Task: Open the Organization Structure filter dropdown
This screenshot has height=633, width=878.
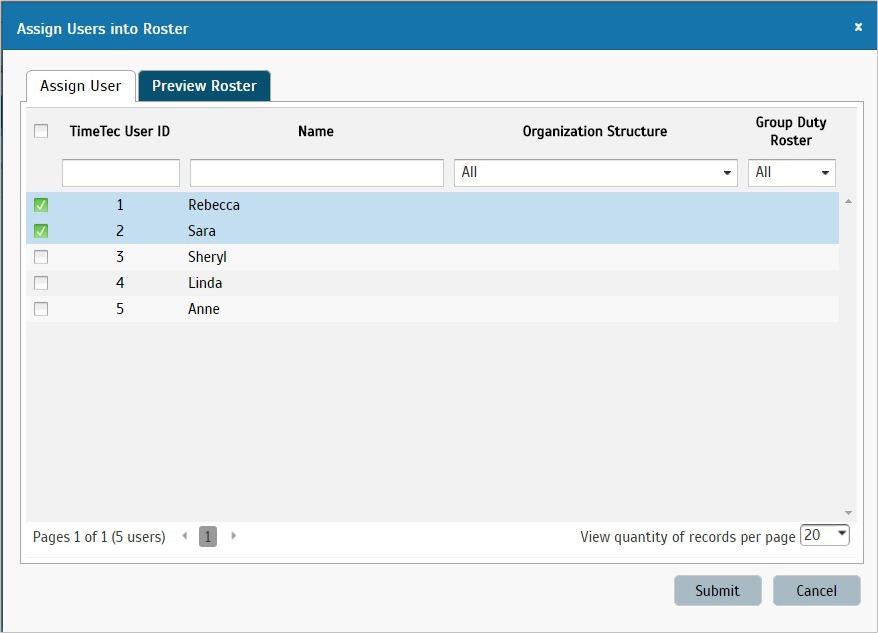Action: (596, 173)
